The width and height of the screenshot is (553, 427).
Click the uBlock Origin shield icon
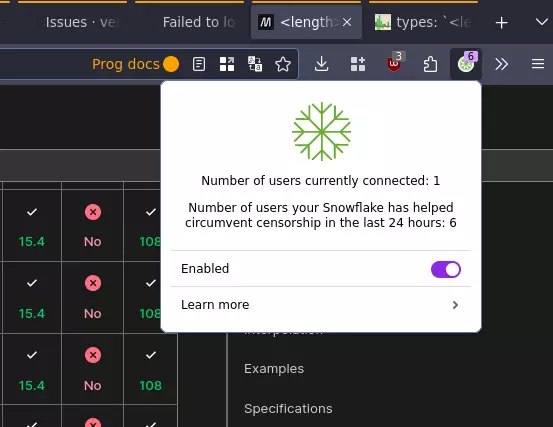click(x=394, y=63)
